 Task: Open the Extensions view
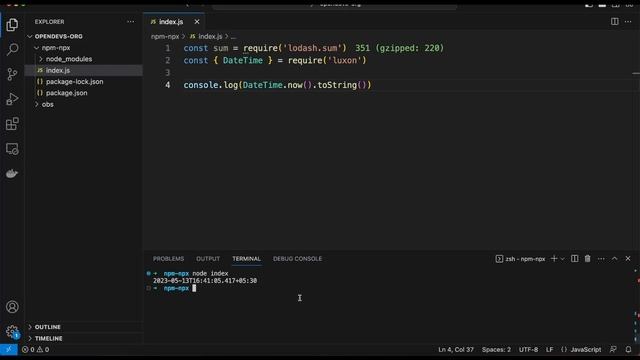(12, 124)
